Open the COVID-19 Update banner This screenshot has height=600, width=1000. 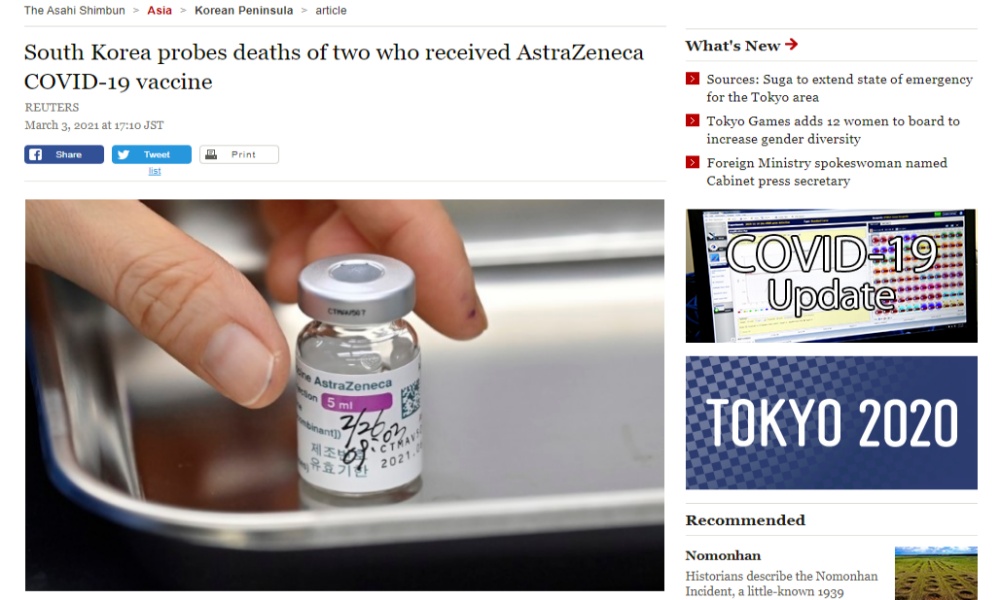click(831, 275)
